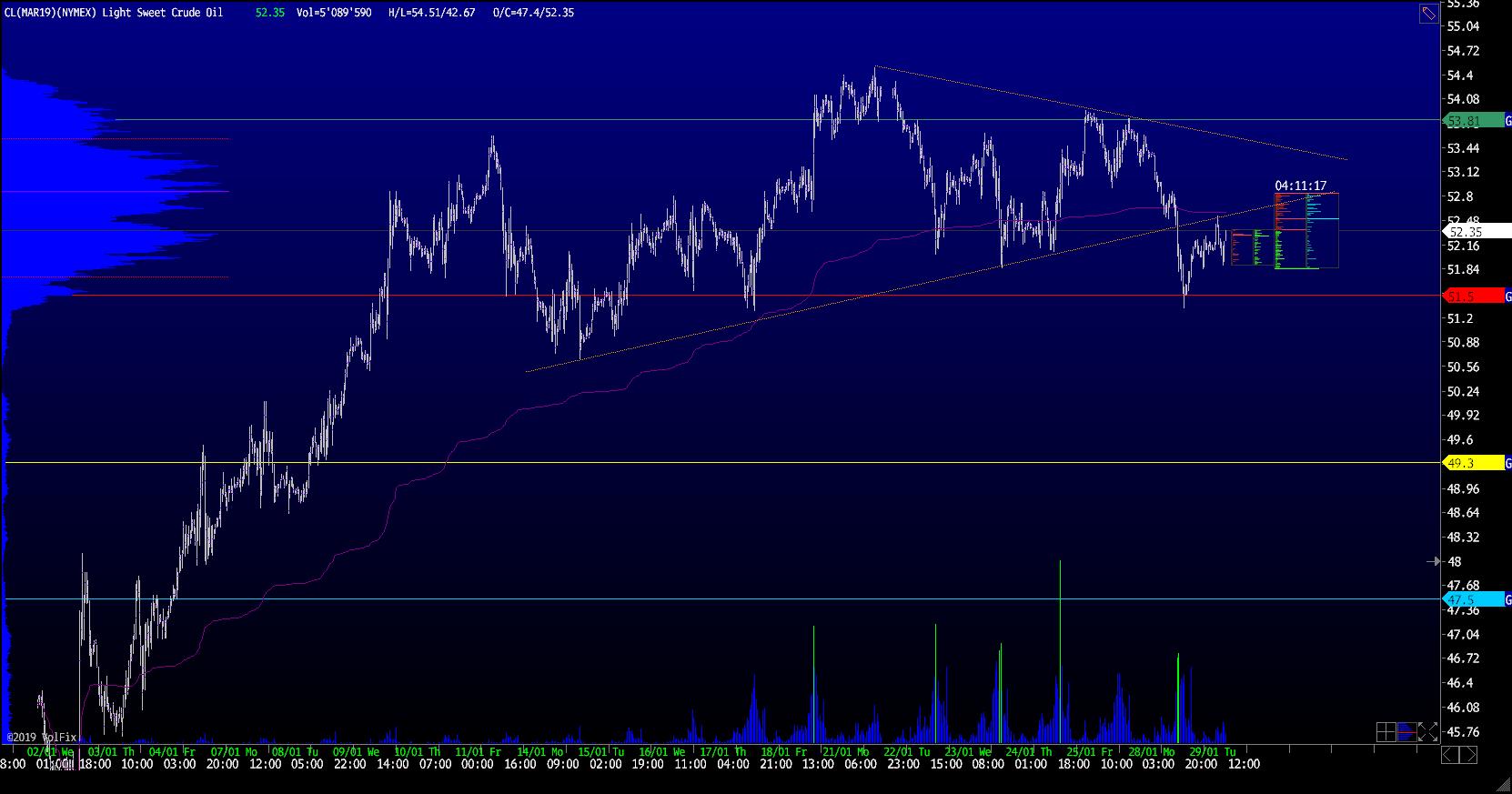Click the 29/01 Tu date on time axis
Viewport: 1512px width, 794px height.
click(x=1212, y=752)
